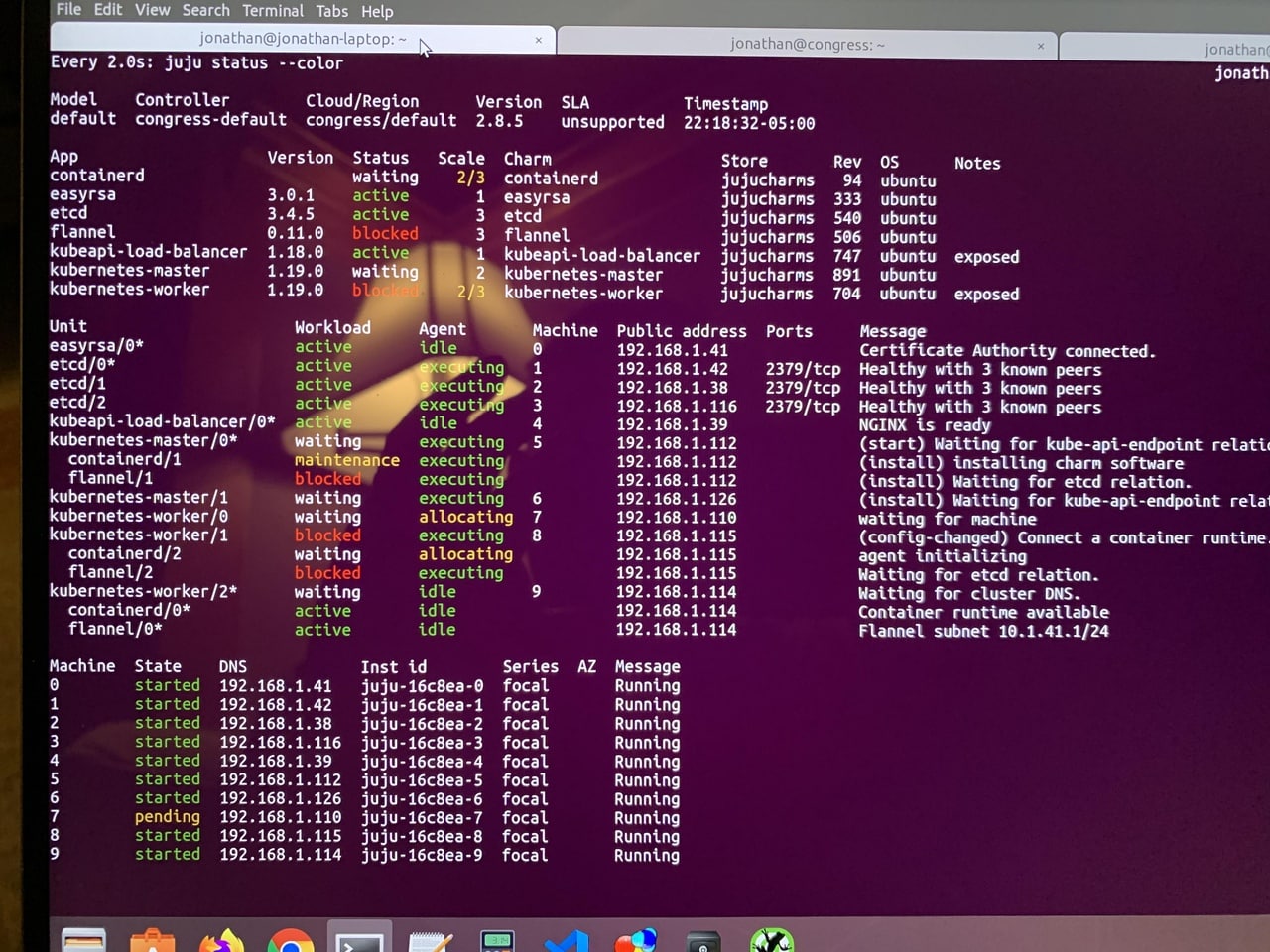Click message 'Flannel subnet 10.1.41.1/24'
1270x952 pixels.
point(983,631)
